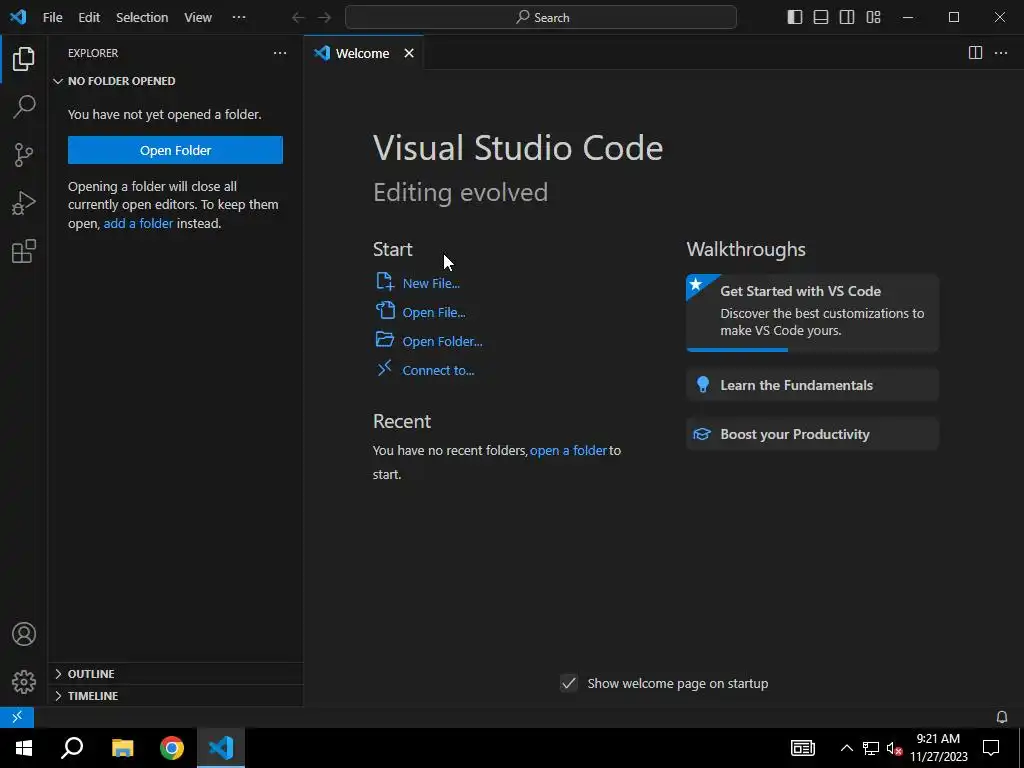
Task: Click Connect to remote icon under Start
Action: pos(385,368)
